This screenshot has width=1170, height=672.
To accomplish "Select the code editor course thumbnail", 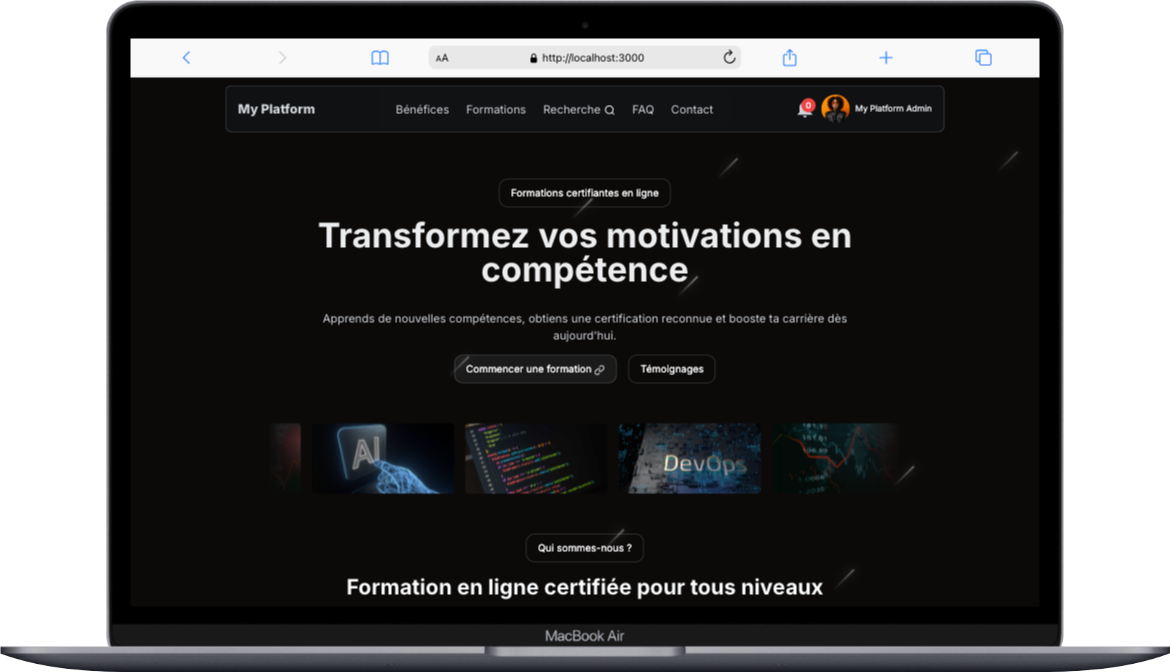I will pos(536,459).
